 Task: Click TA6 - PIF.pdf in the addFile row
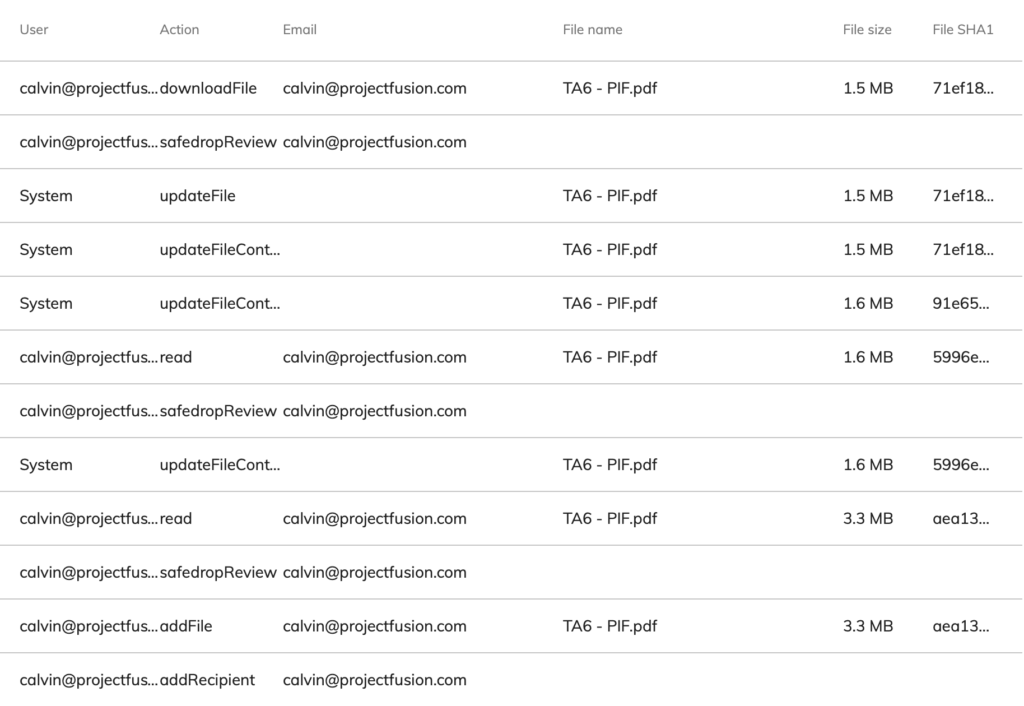tap(610, 626)
